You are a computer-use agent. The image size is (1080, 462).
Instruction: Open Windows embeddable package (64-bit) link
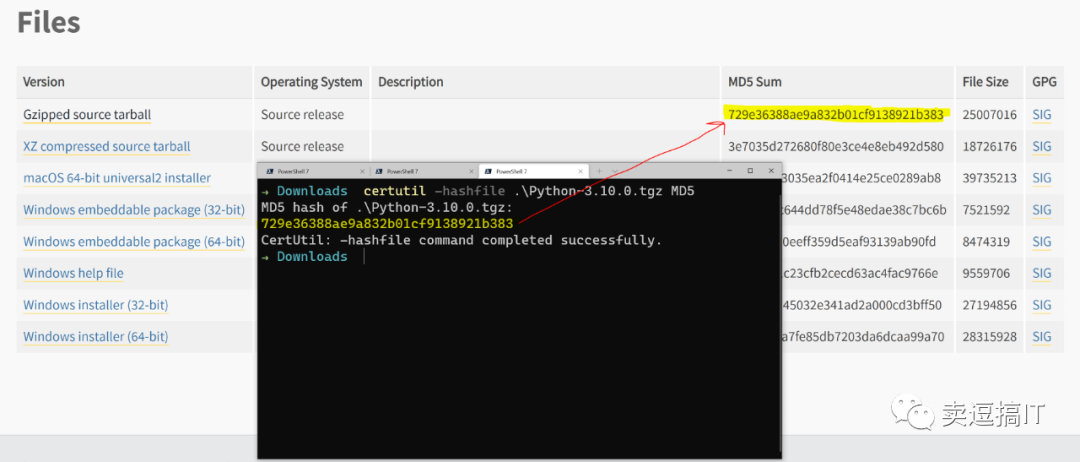[x=134, y=242]
